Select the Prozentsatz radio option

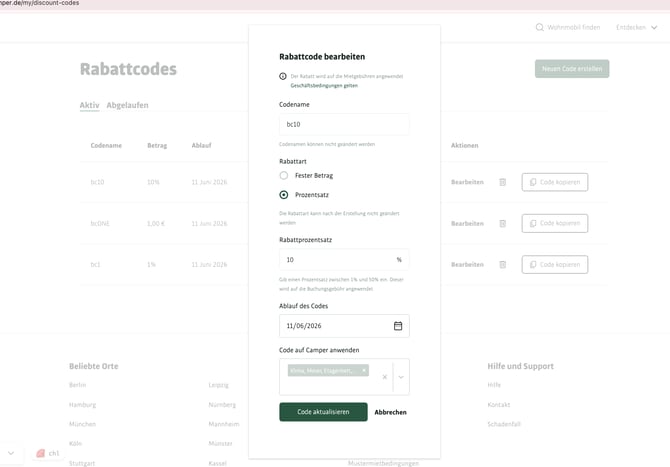(x=284, y=195)
